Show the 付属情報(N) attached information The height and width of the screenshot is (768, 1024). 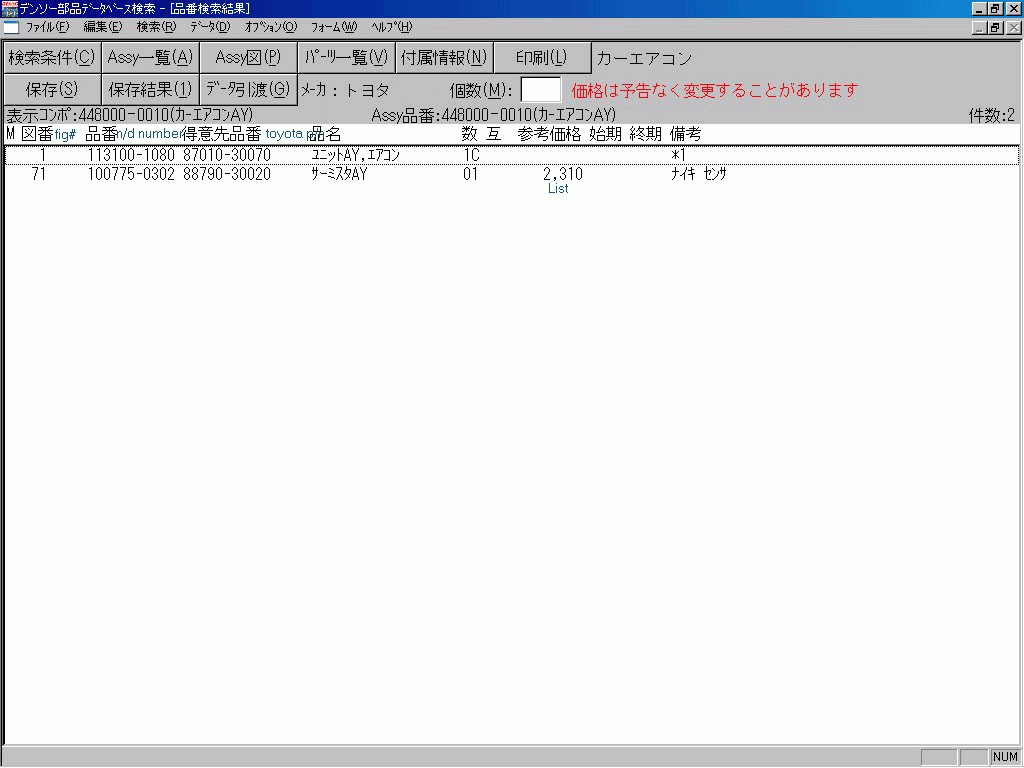pyautogui.click(x=443, y=57)
